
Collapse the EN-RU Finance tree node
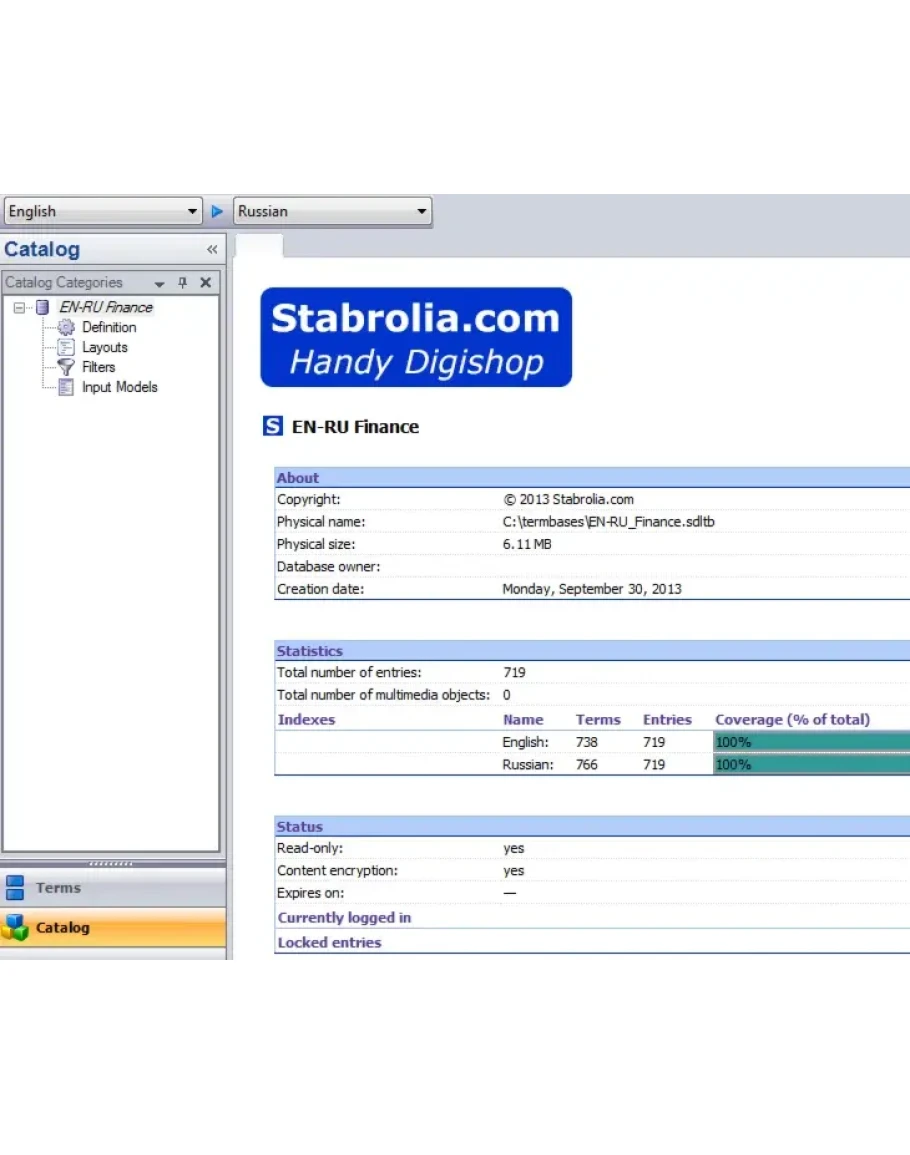(19, 307)
